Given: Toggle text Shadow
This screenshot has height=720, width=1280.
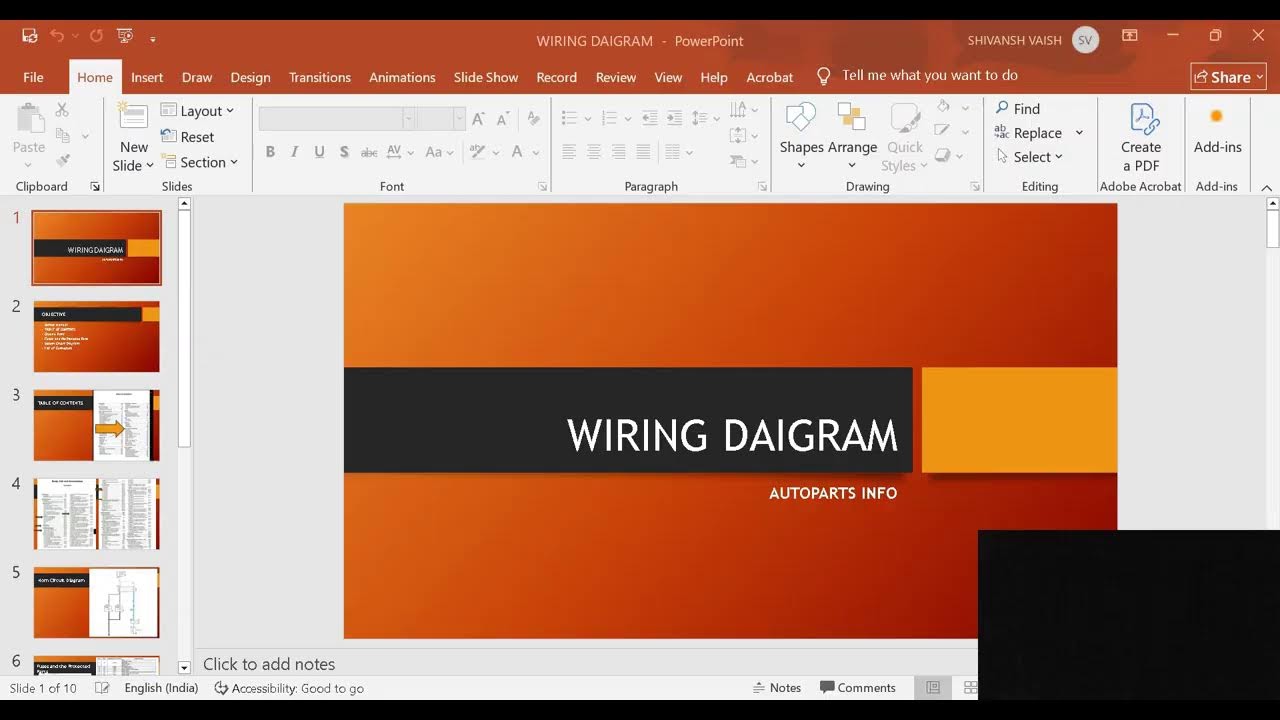Looking at the screenshot, I should point(344,152).
